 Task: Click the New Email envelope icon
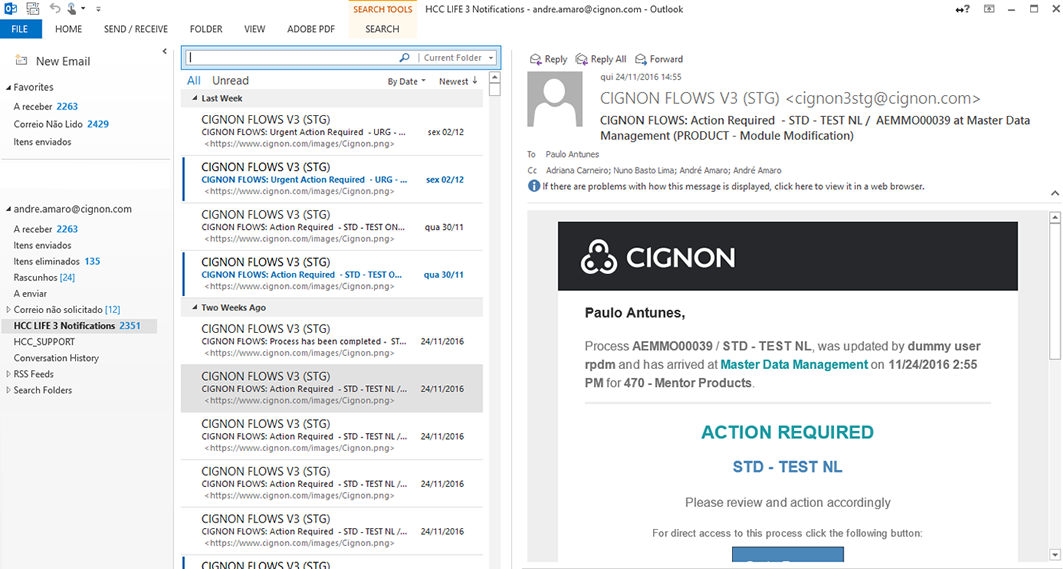click(x=22, y=60)
